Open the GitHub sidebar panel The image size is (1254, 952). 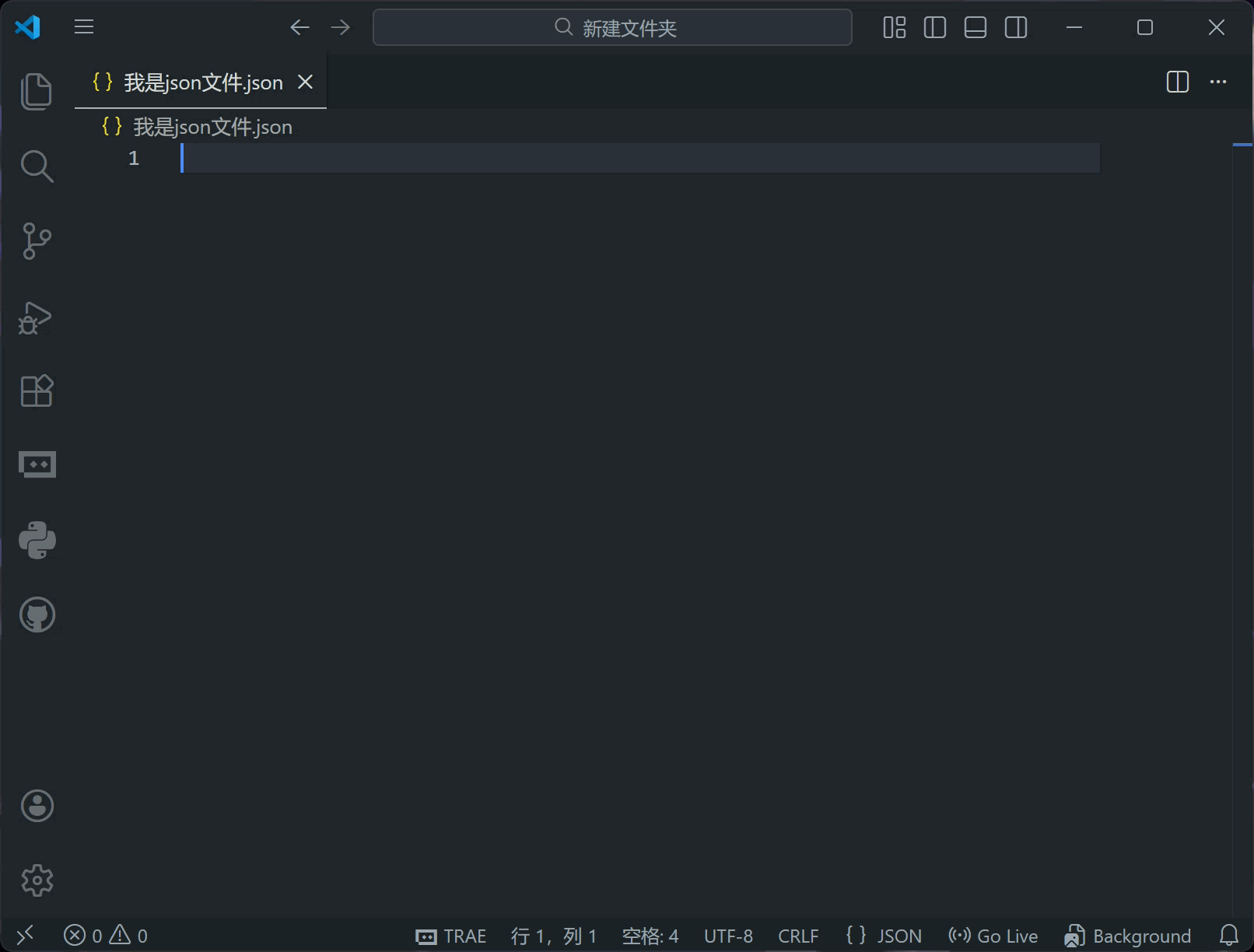[37, 614]
